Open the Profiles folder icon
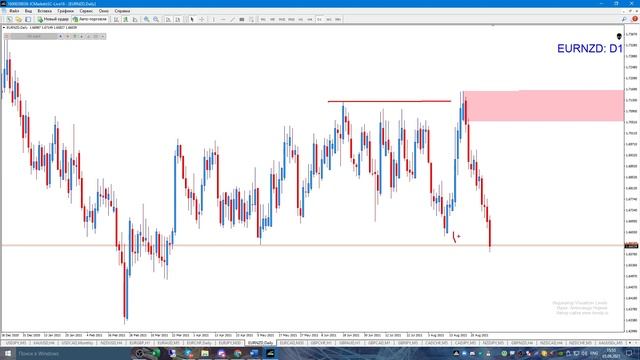Screen dimensions: 640x360 coord(19,19)
